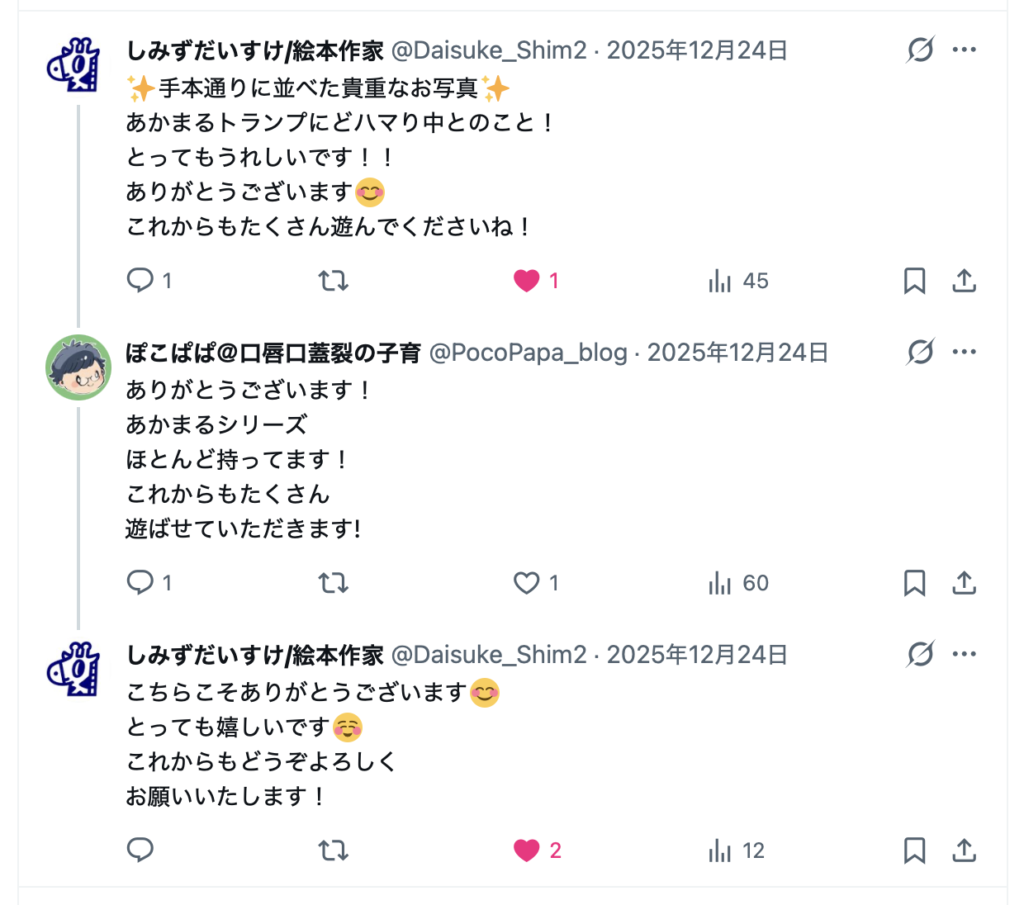
Task: Repost the first tweet about あかまるトランプ
Action: [333, 281]
